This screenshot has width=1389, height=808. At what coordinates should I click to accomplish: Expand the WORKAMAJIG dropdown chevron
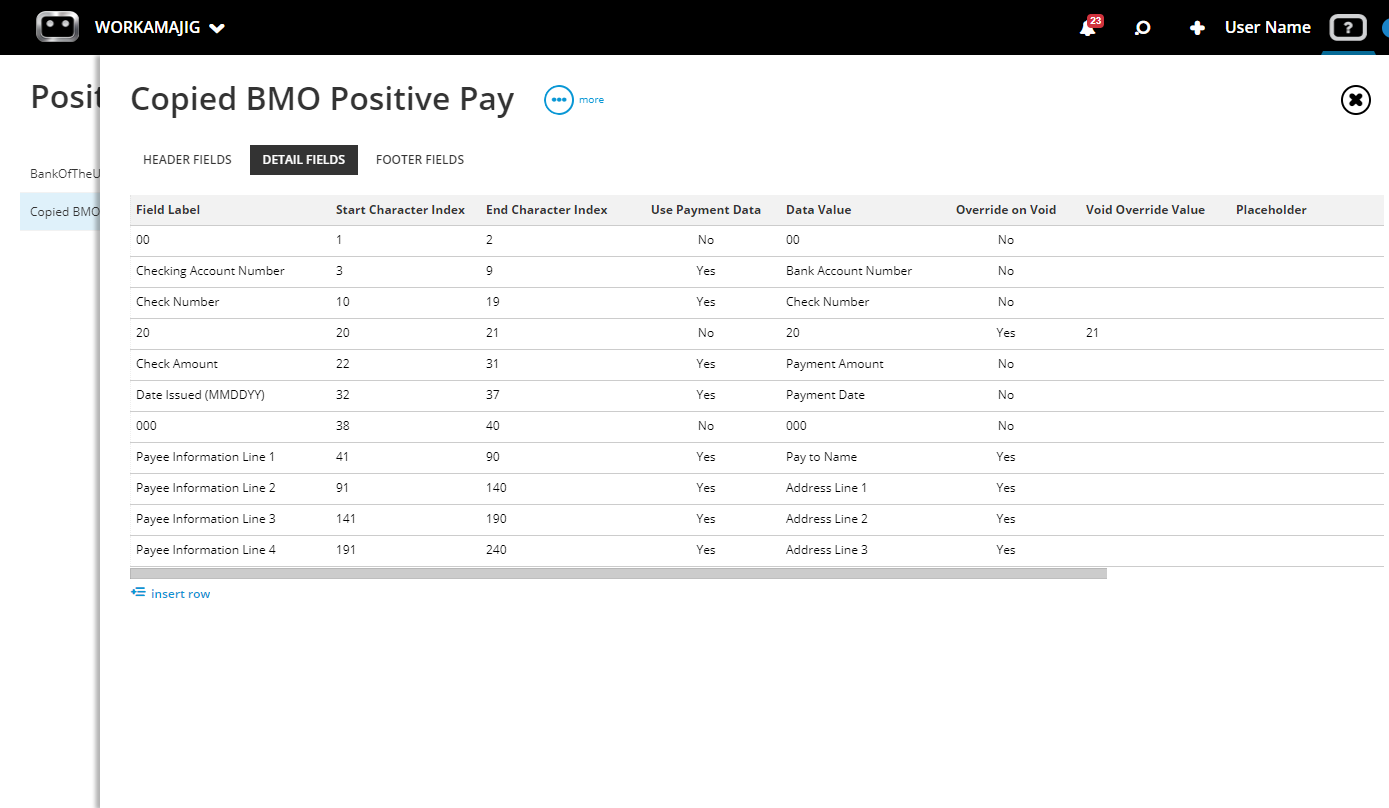pos(217,27)
